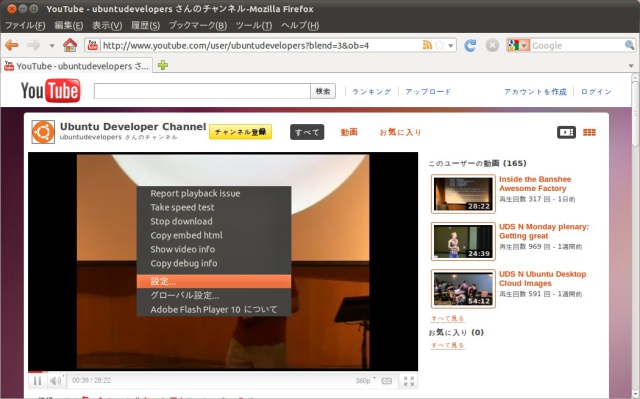Image resolution: width=640 pixels, height=399 pixels.
Task: Open the 表示(V) menu
Action: click(107, 25)
